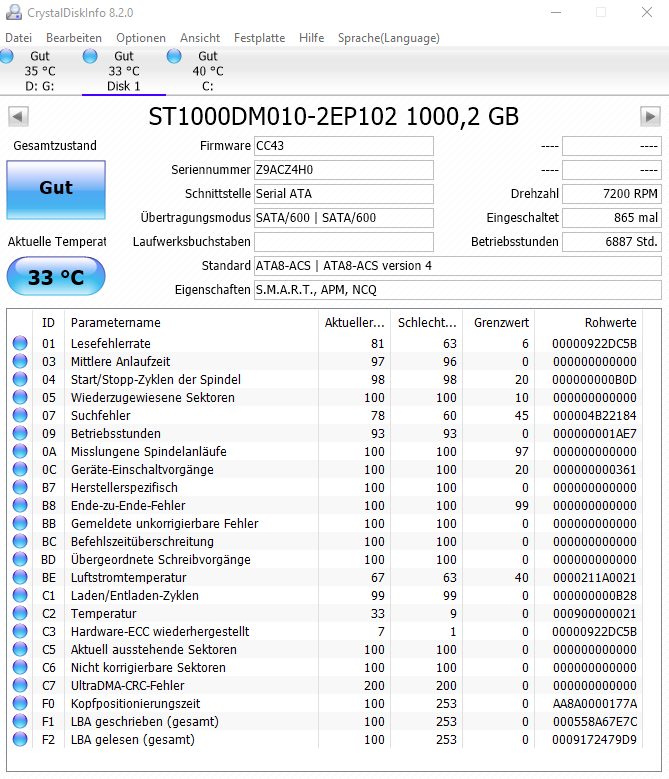Click the Rohwerte column header
Image resolution: width=669 pixels, height=779 pixels.
[589, 323]
